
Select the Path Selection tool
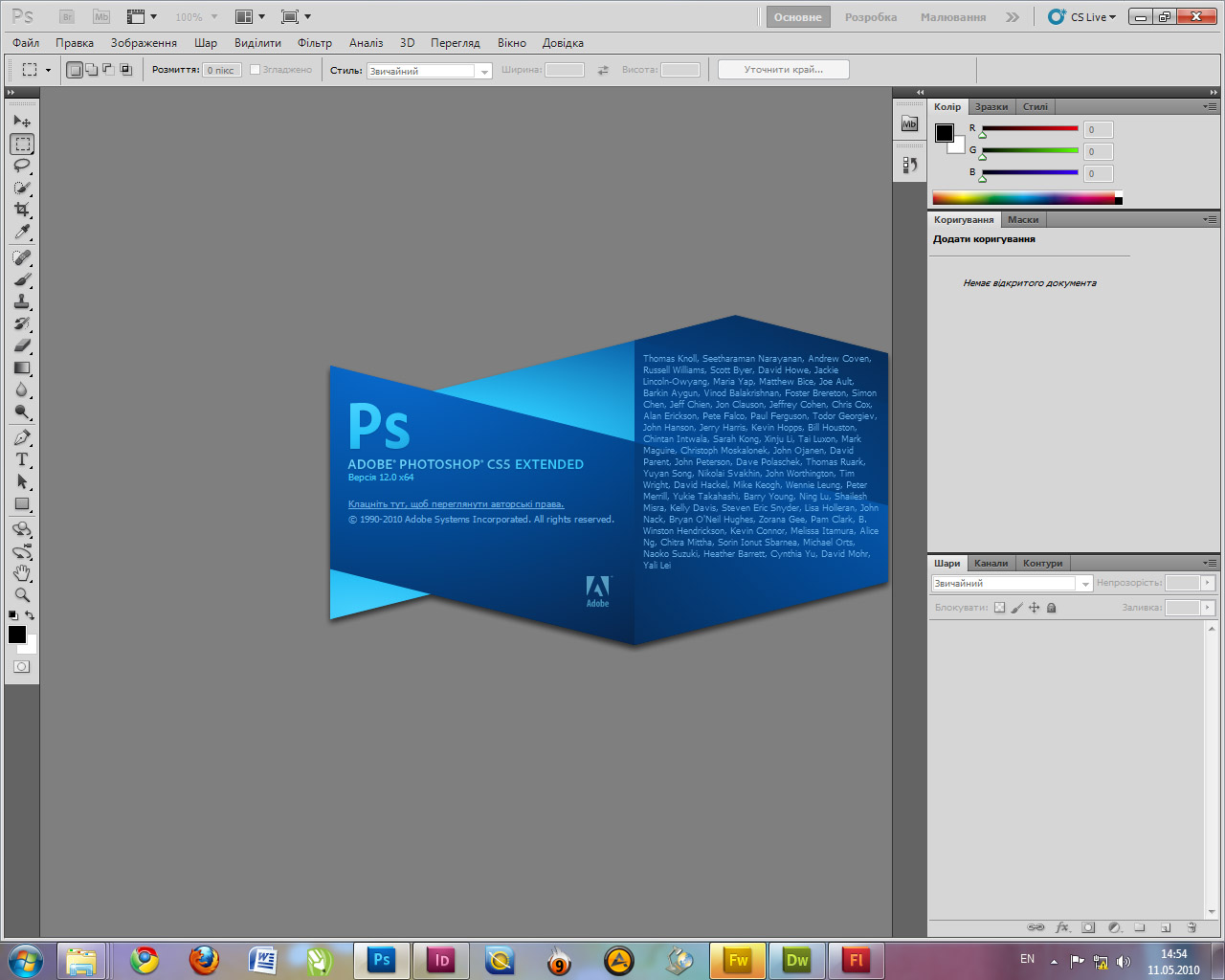click(22, 481)
